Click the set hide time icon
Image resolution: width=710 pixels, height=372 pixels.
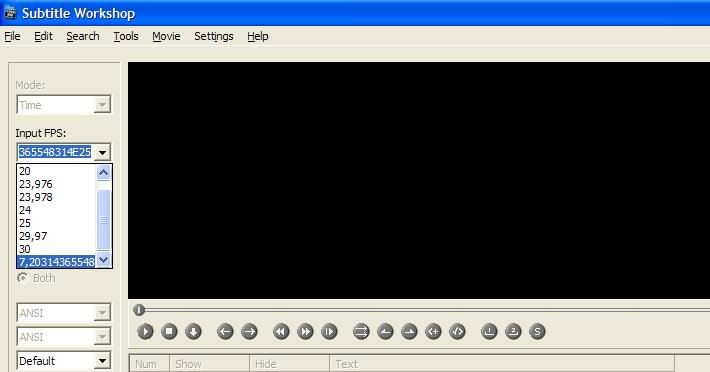point(409,332)
